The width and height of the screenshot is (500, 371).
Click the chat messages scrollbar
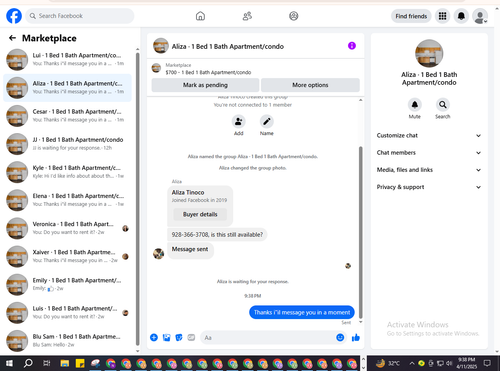coord(360,232)
